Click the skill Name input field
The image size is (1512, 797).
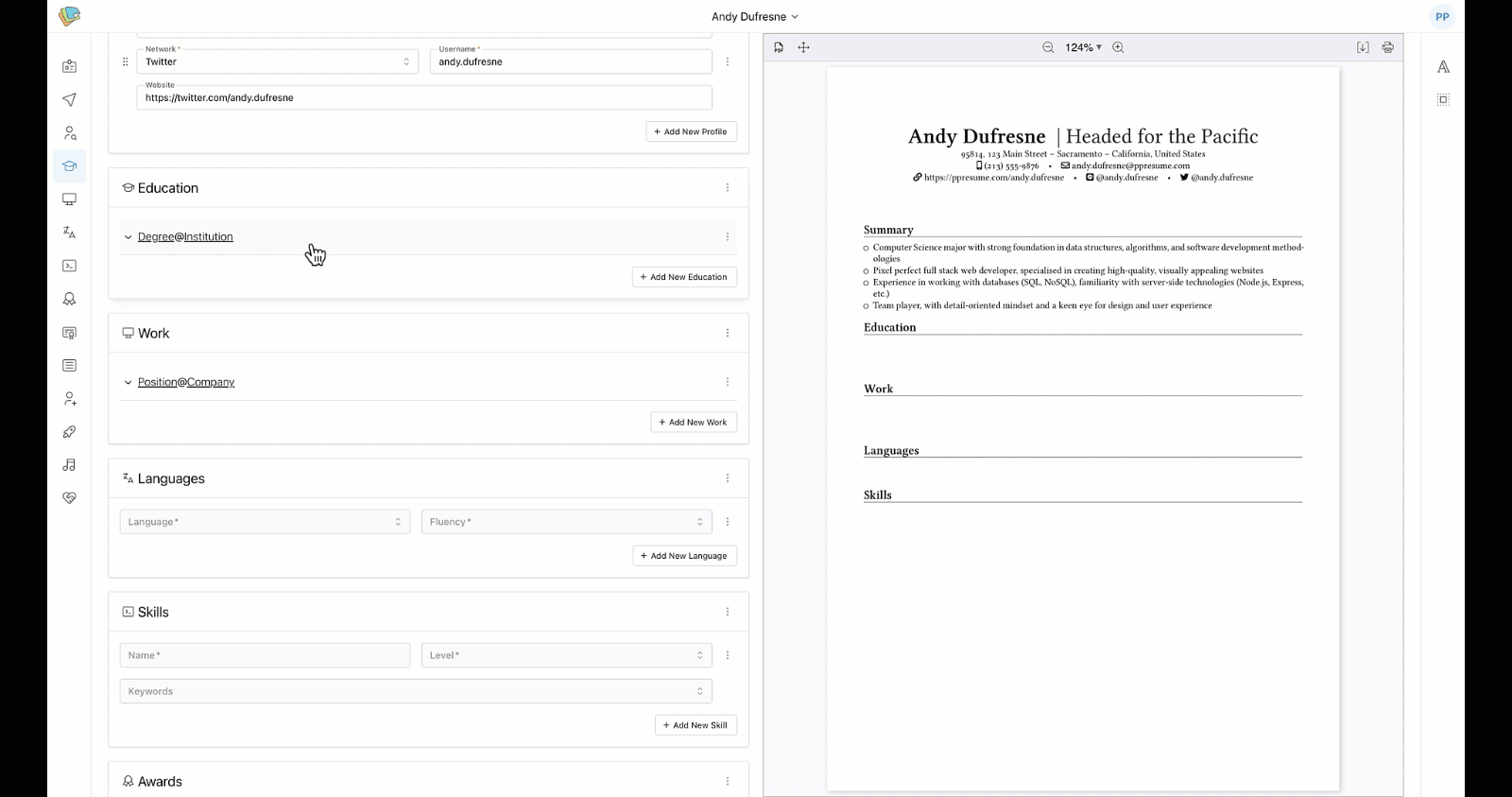265,655
